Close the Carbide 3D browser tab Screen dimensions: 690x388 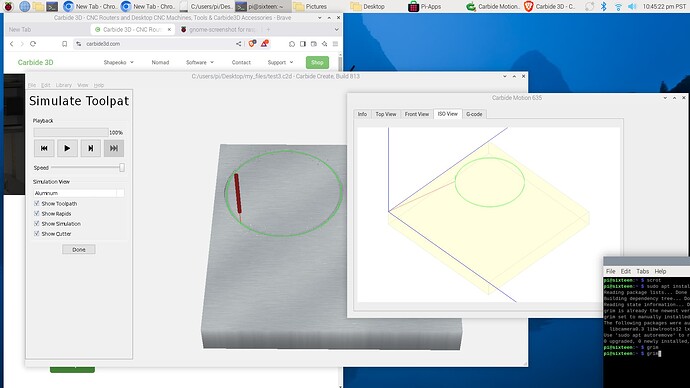pos(169,29)
